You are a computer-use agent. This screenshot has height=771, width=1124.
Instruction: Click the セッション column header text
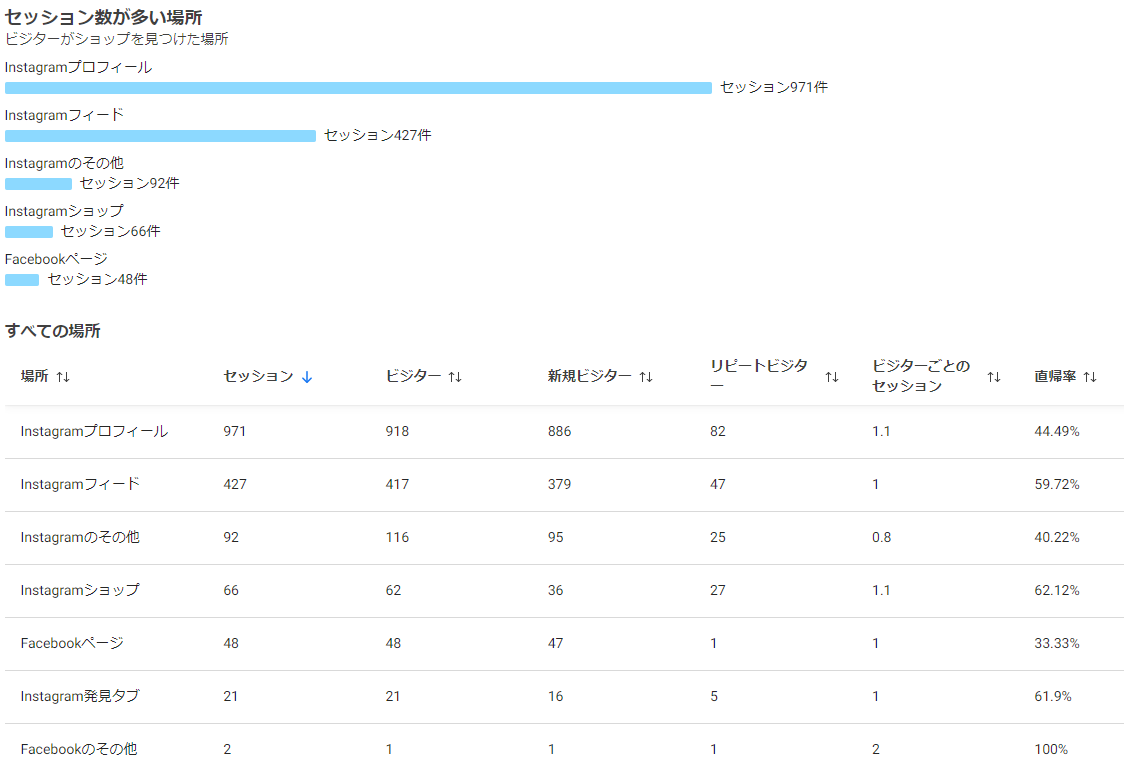click(259, 376)
